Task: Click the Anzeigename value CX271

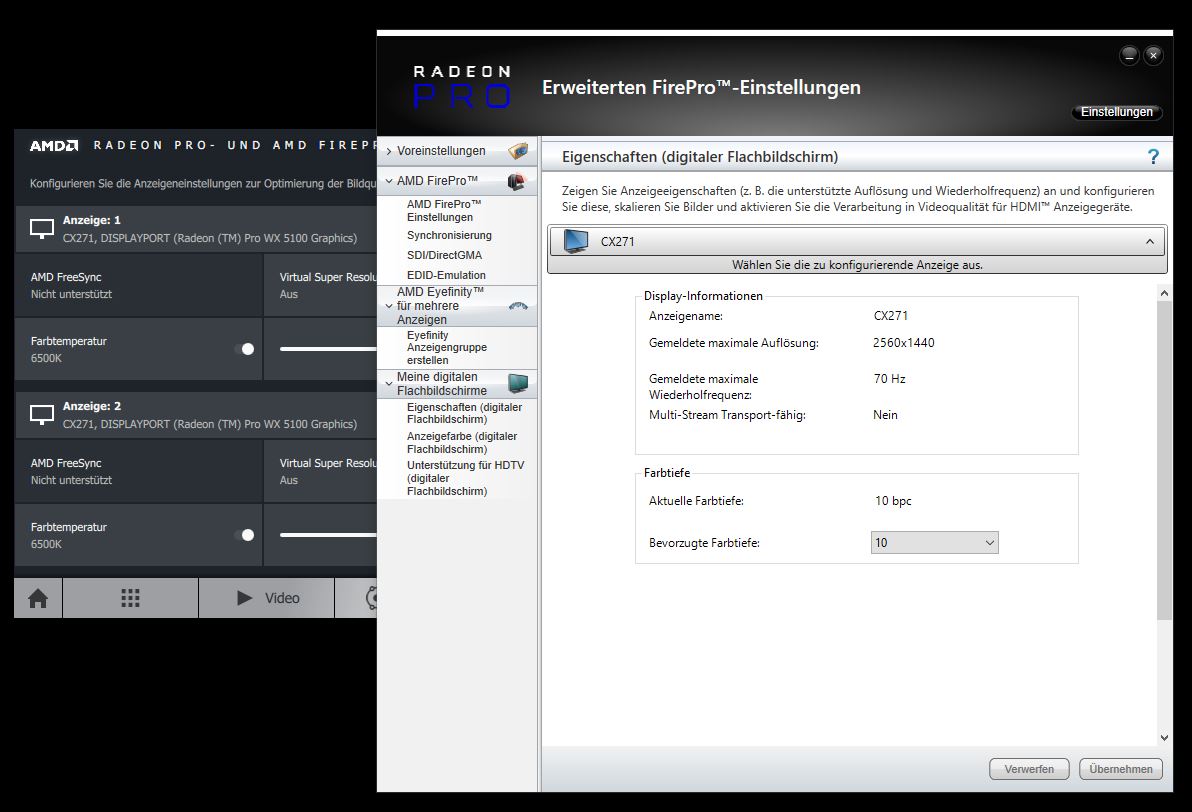Action: (891, 316)
